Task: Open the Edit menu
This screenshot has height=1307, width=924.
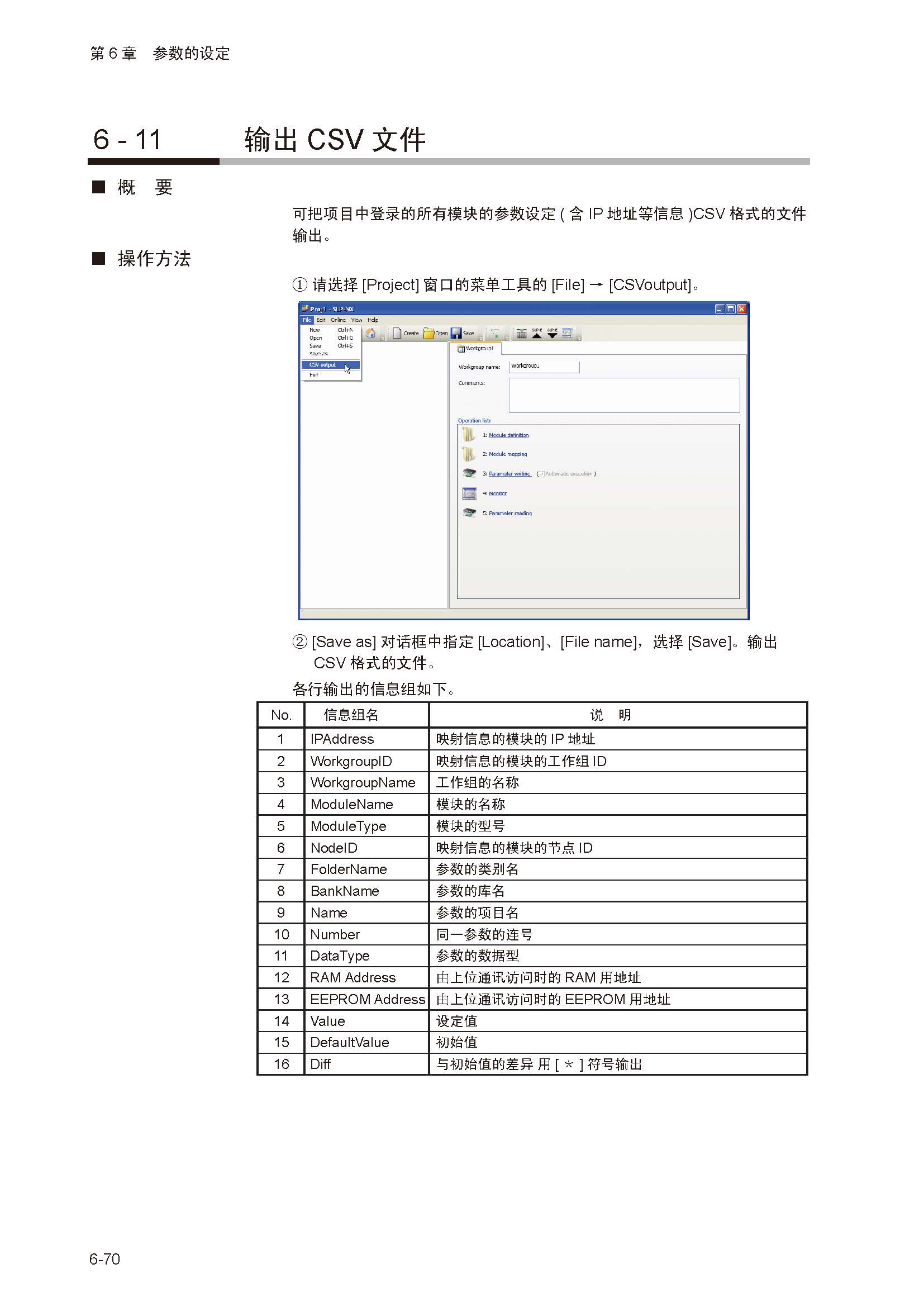Action: pyautogui.click(x=321, y=320)
